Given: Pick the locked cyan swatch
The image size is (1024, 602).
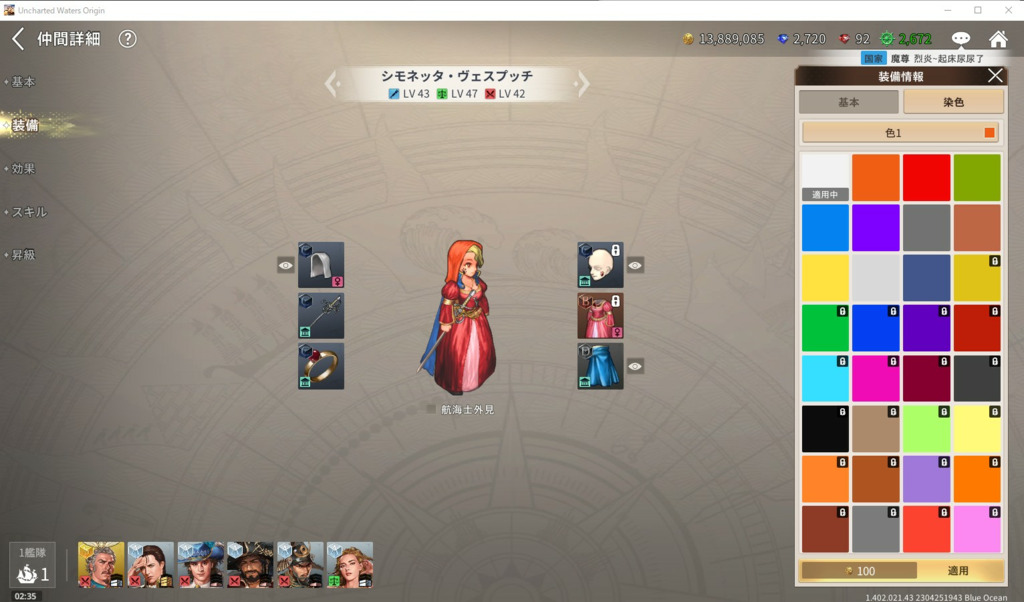Looking at the screenshot, I should tap(825, 378).
